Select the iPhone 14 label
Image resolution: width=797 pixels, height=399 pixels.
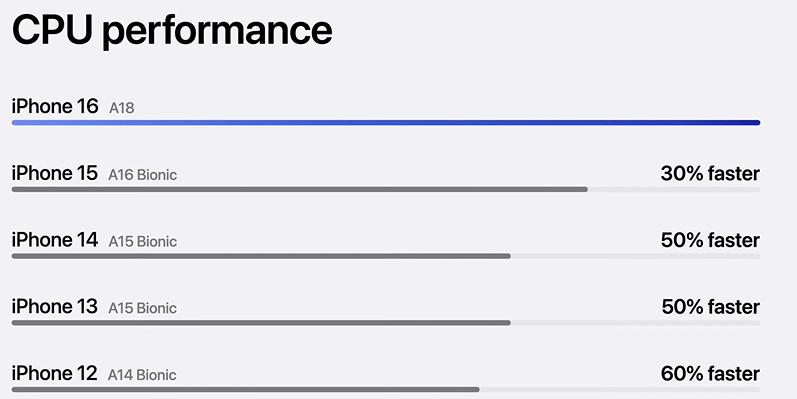55,240
